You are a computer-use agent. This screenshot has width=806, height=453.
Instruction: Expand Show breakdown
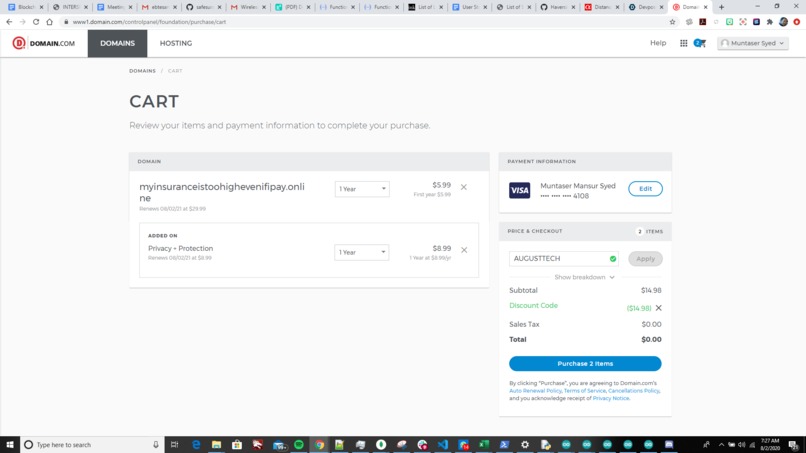(x=584, y=277)
